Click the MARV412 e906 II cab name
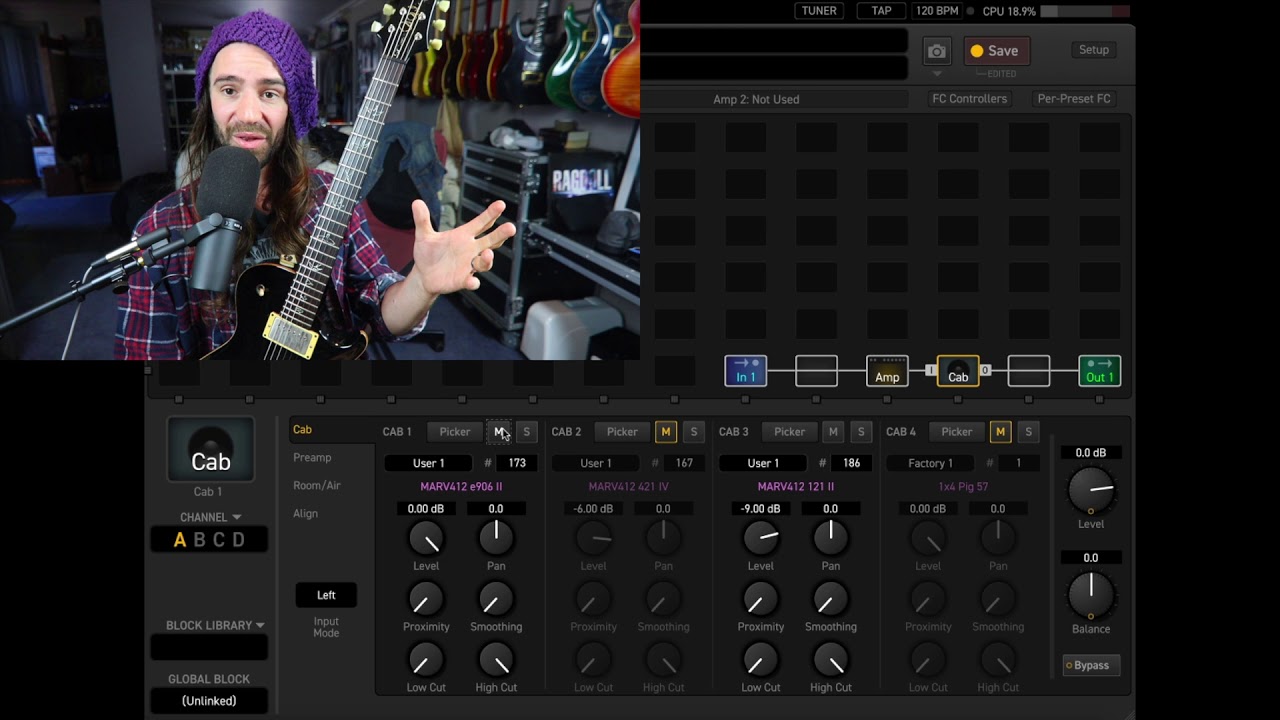This screenshot has width=1280, height=720. [x=461, y=487]
